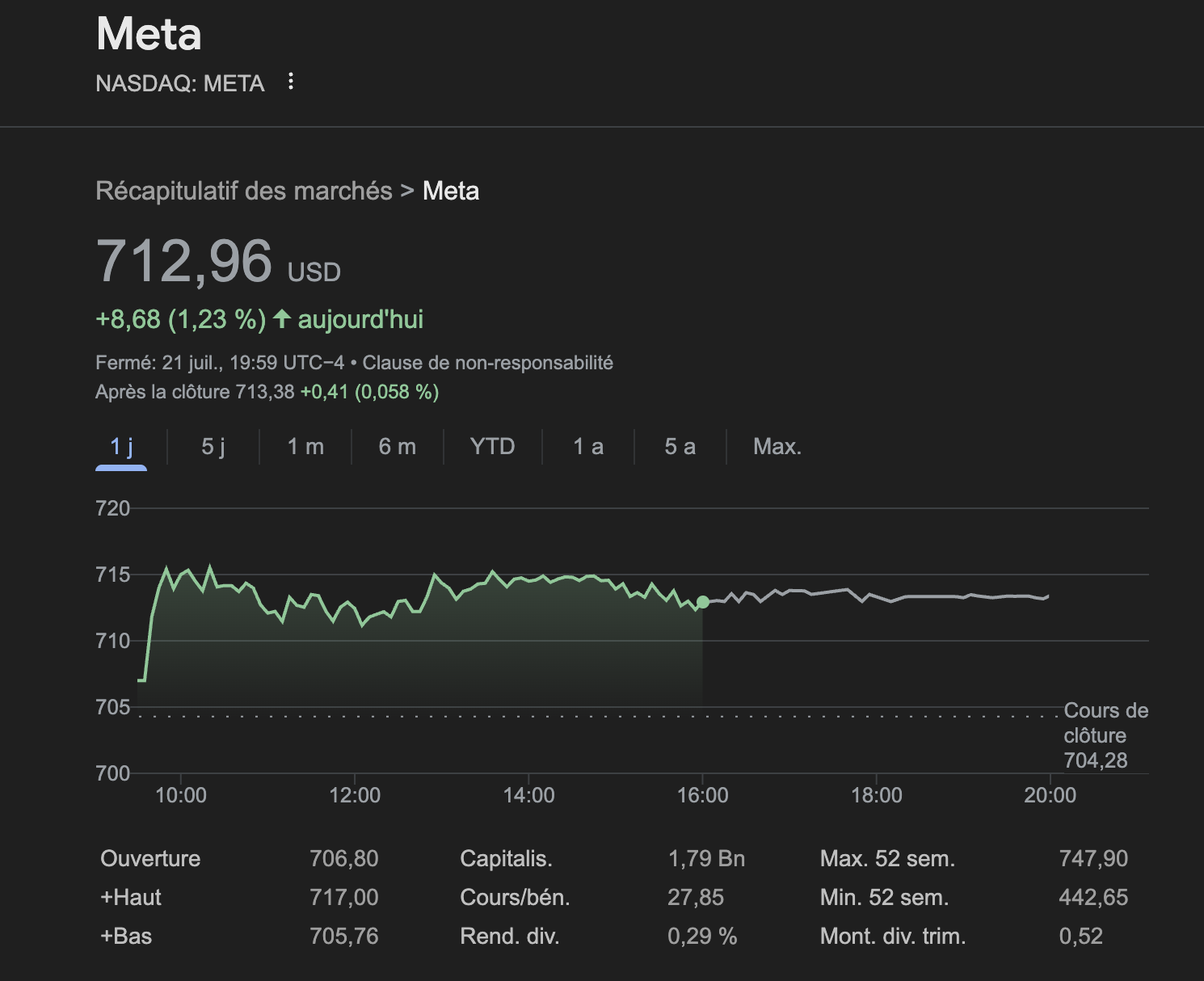Click the Capitalis. label
Screen dimensions: 1204x981
(x=507, y=858)
